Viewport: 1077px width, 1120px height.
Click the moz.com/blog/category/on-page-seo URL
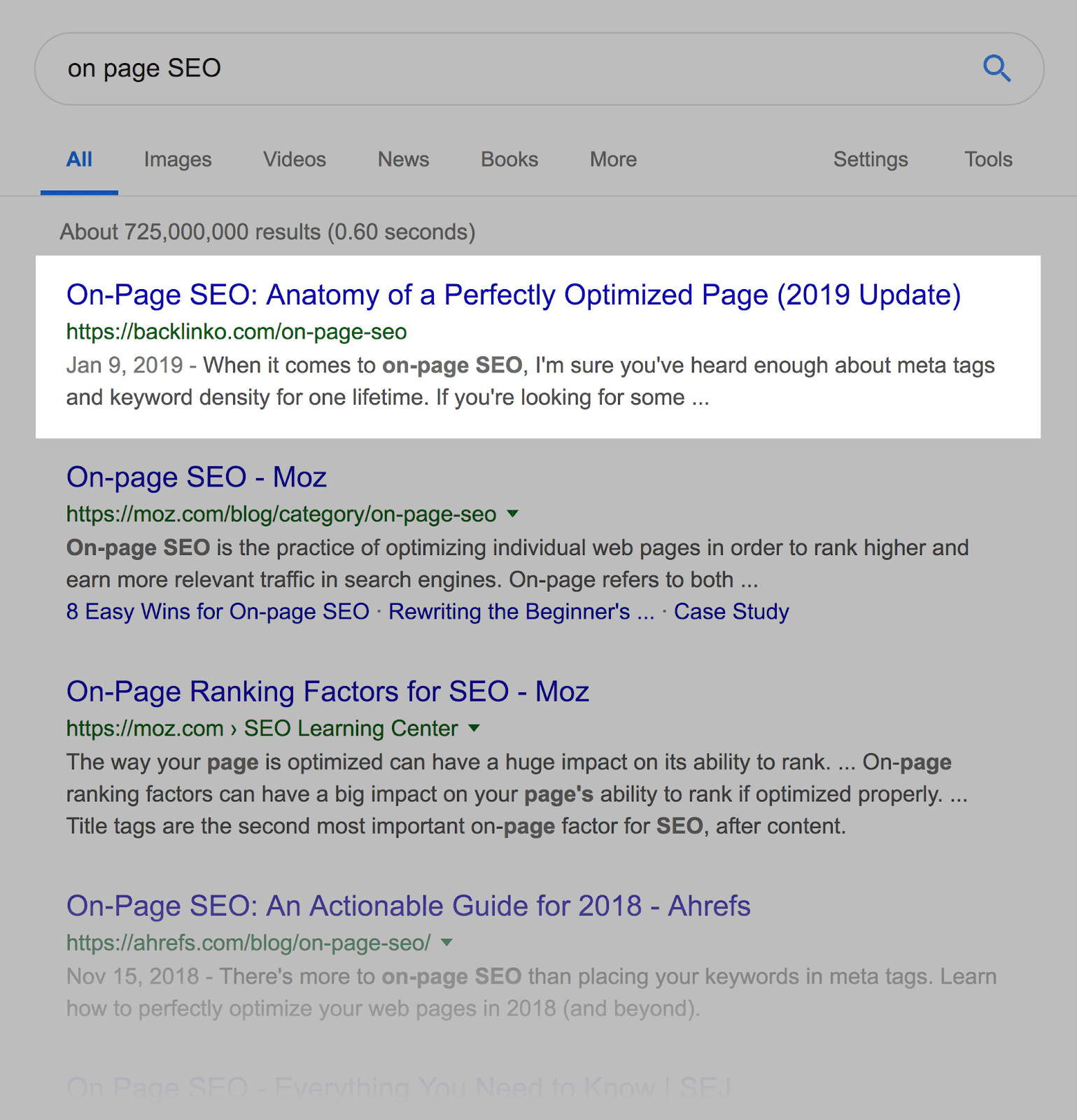pos(281,514)
